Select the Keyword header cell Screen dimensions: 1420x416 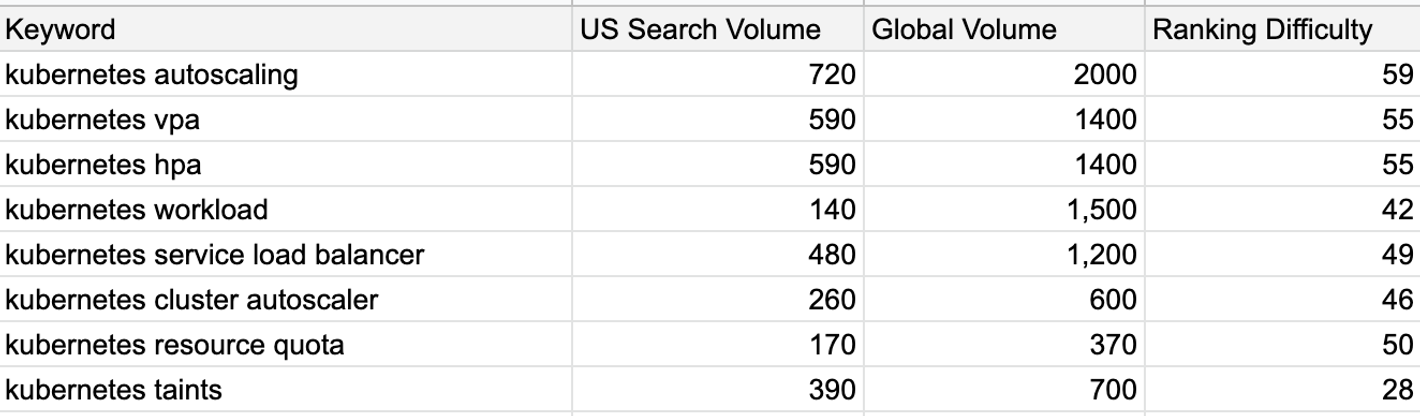(286, 29)
